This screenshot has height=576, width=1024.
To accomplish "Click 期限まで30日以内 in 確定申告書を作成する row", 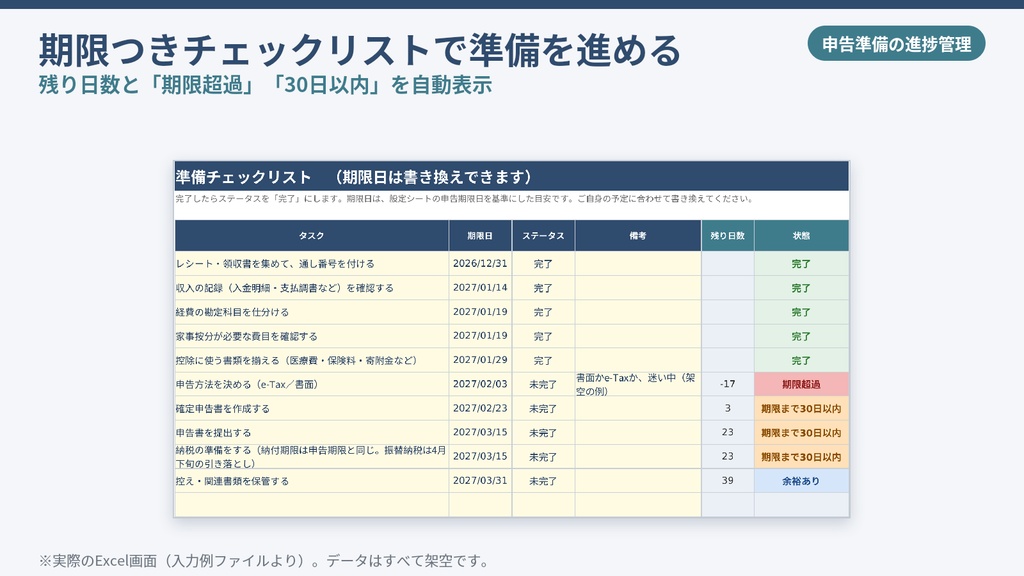I will [801, 409].
